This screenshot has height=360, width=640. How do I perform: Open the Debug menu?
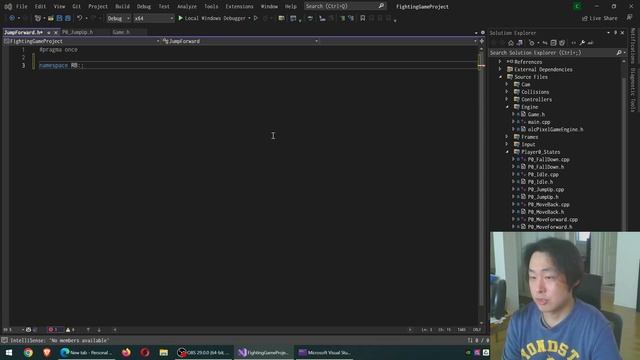(144, 7)
